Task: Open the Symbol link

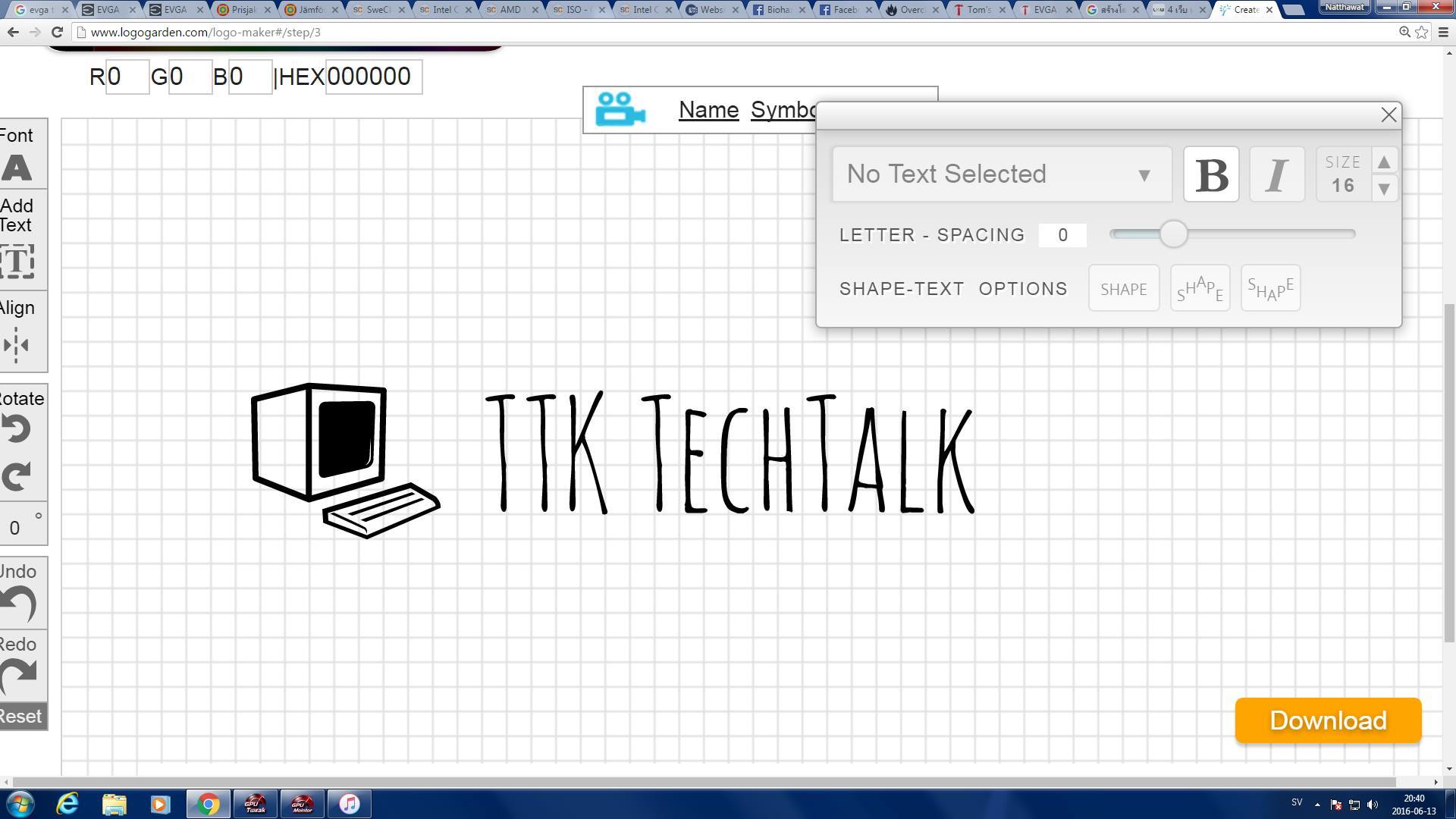Action: 783,110
